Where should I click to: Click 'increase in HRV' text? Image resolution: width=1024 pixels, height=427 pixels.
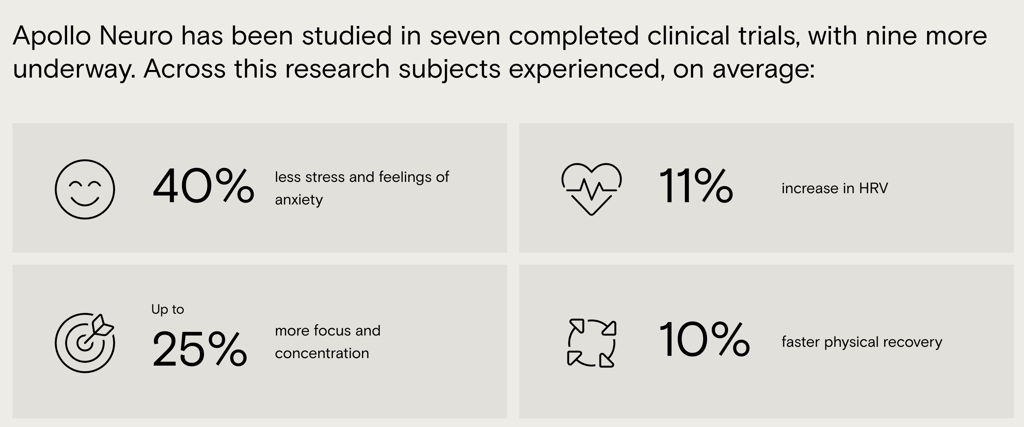pyautogui.click(x=835, y=189)
